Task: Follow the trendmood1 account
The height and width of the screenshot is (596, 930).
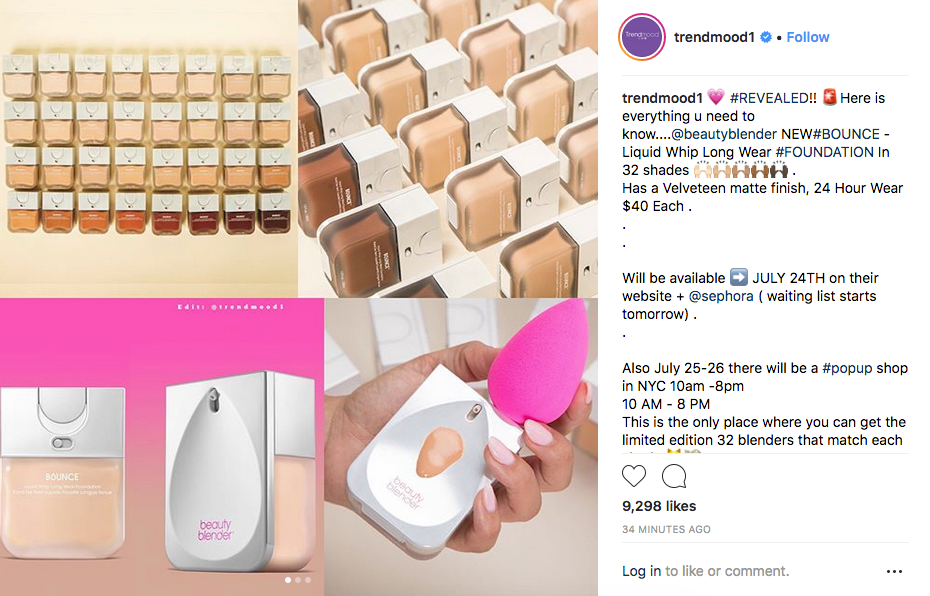Action: click(x=807, y=37)
